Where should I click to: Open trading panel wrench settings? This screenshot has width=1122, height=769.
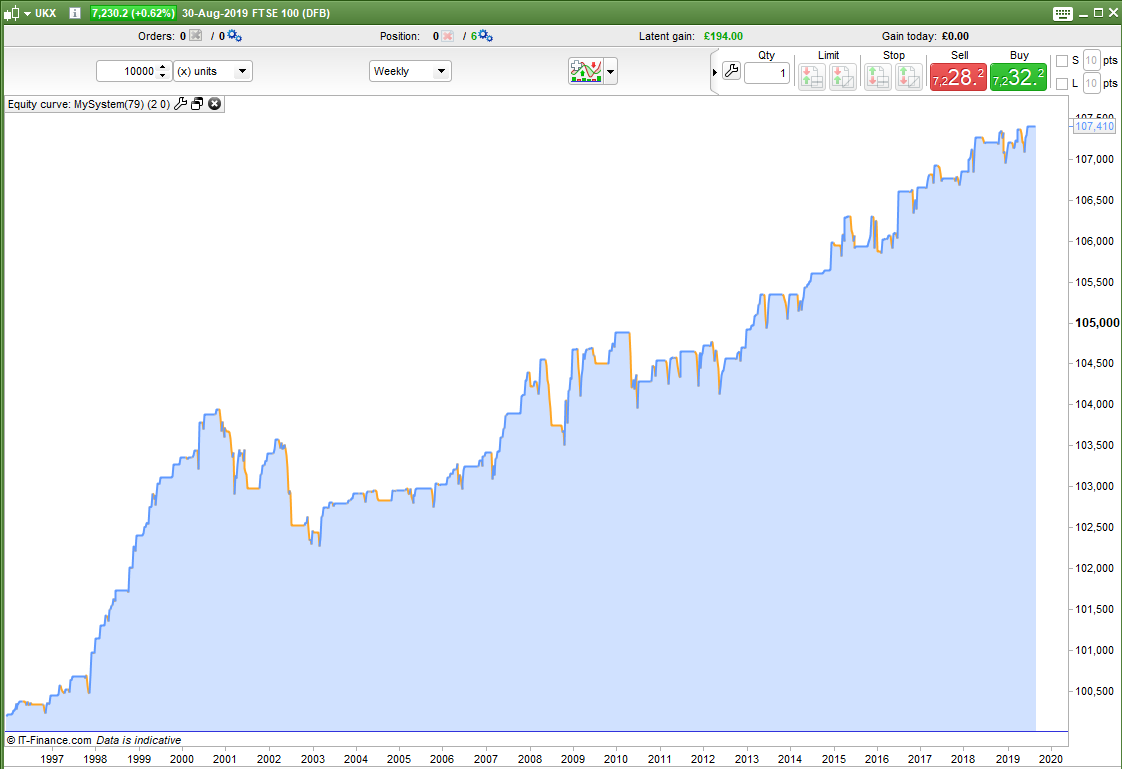731,71
